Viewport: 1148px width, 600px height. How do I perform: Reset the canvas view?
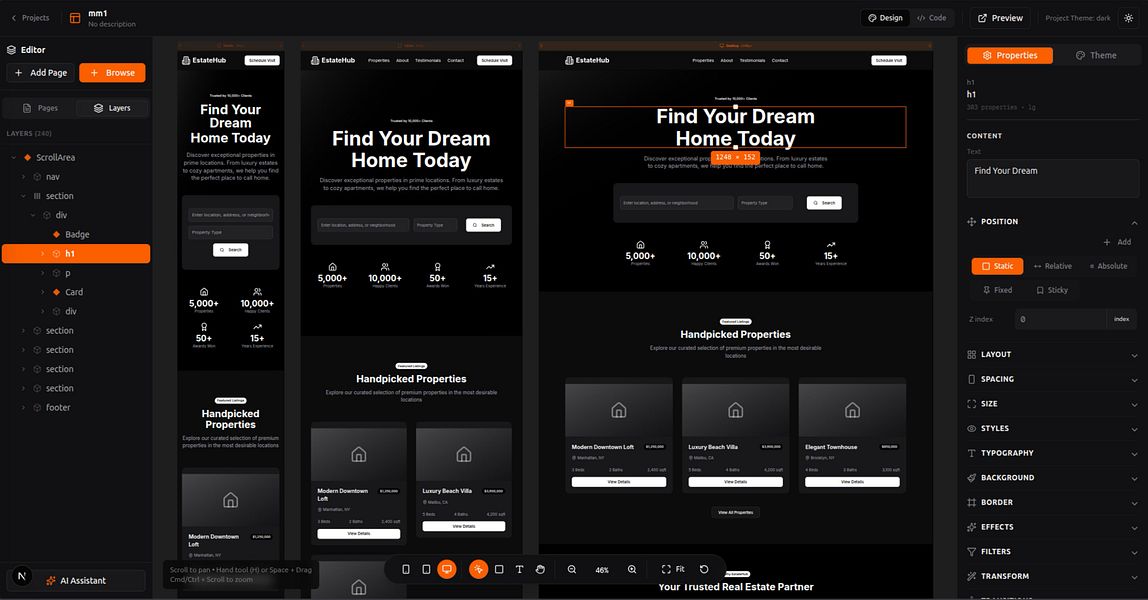coord(704,569)
